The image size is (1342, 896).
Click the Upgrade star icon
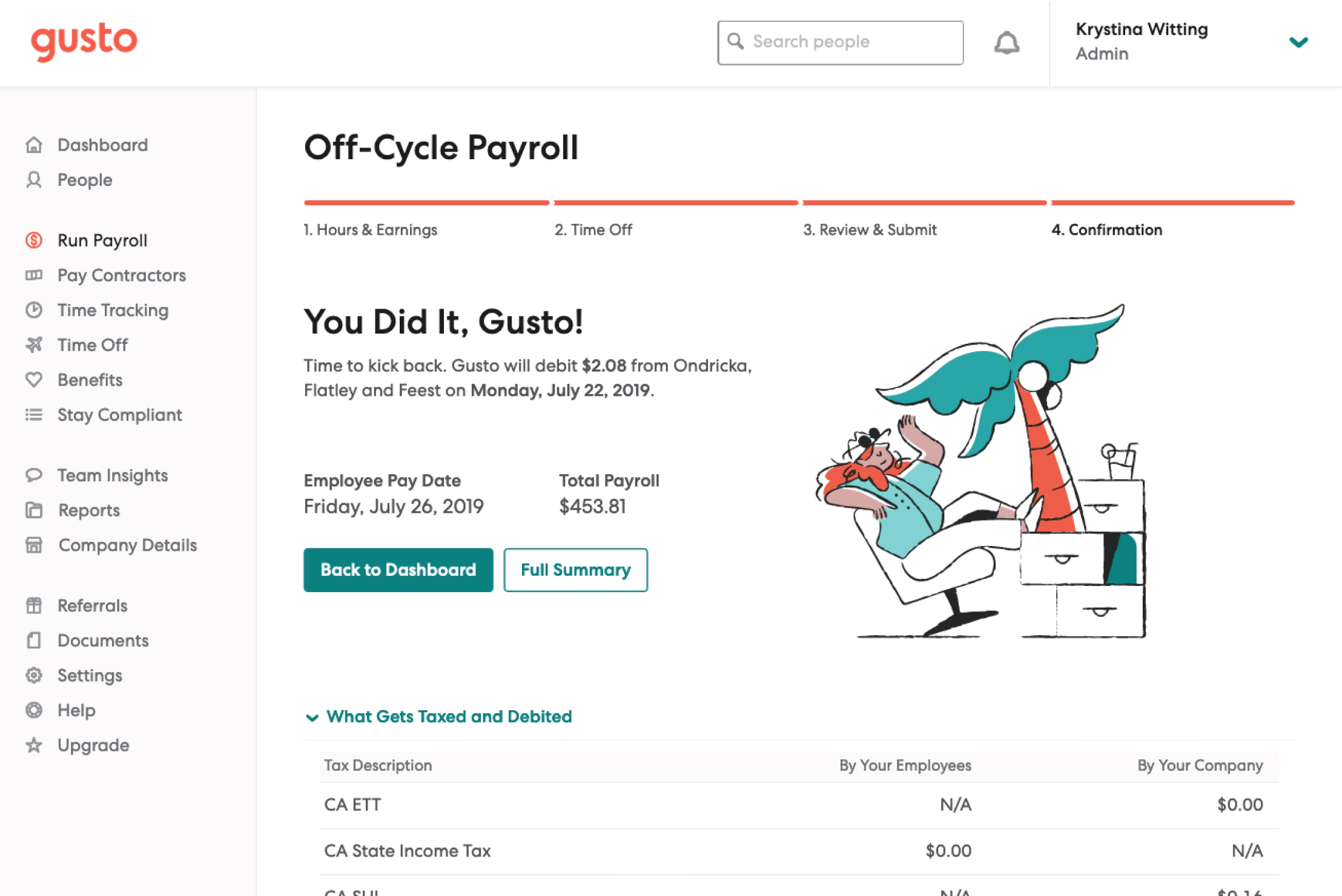(34, 745)
